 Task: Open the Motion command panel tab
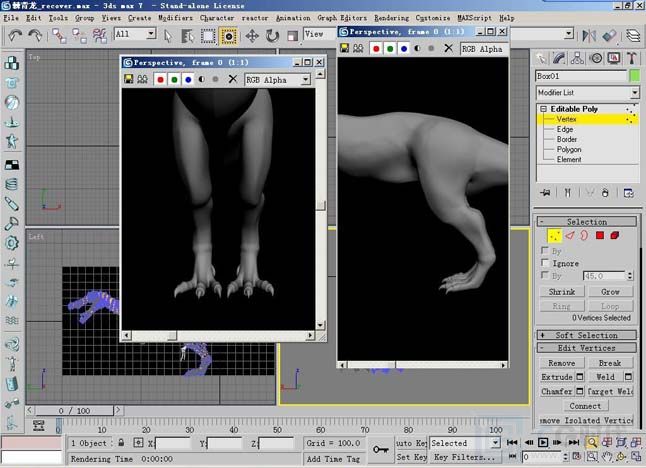(x=596, y=58)
